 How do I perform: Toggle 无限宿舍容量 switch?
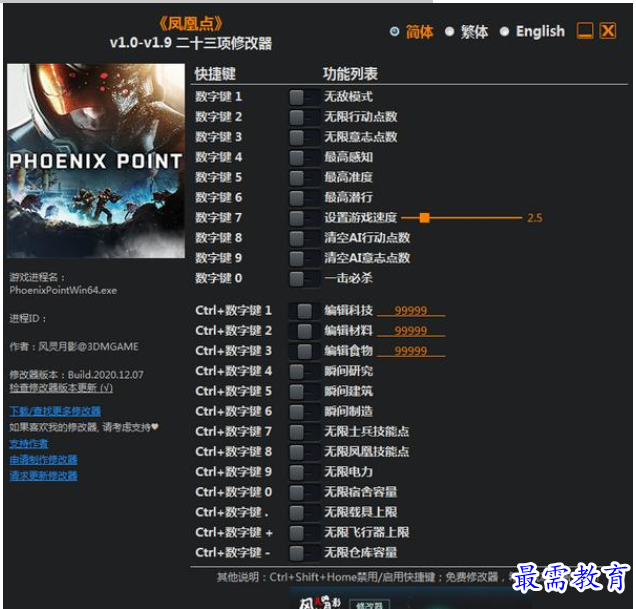tap(304, 493)
